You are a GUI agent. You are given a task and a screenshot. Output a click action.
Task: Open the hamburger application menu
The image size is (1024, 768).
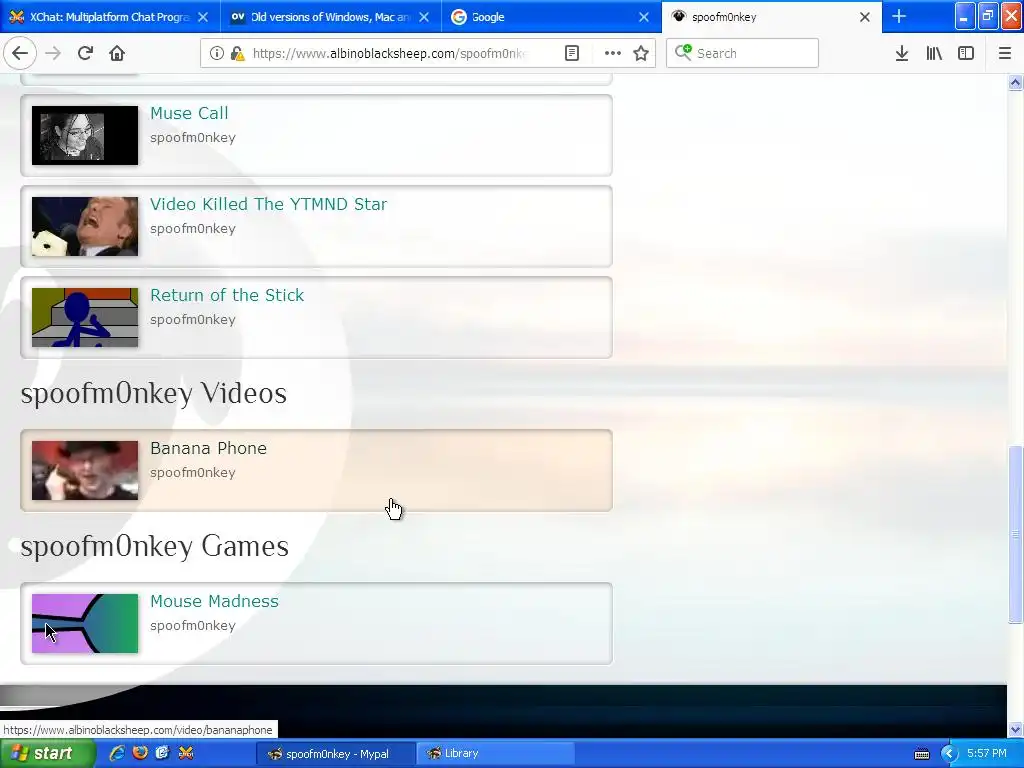click(x=1004, y=53)
